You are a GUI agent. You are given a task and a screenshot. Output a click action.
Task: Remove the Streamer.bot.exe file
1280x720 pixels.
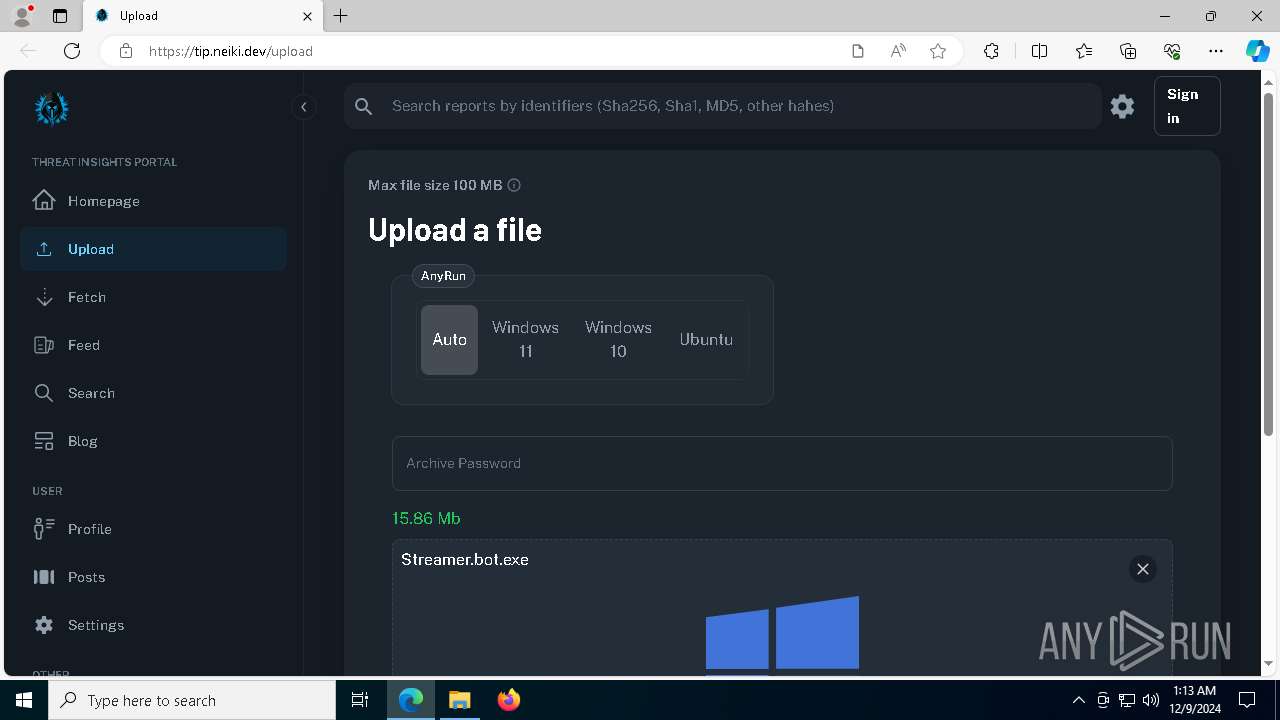click(1142, 569)
